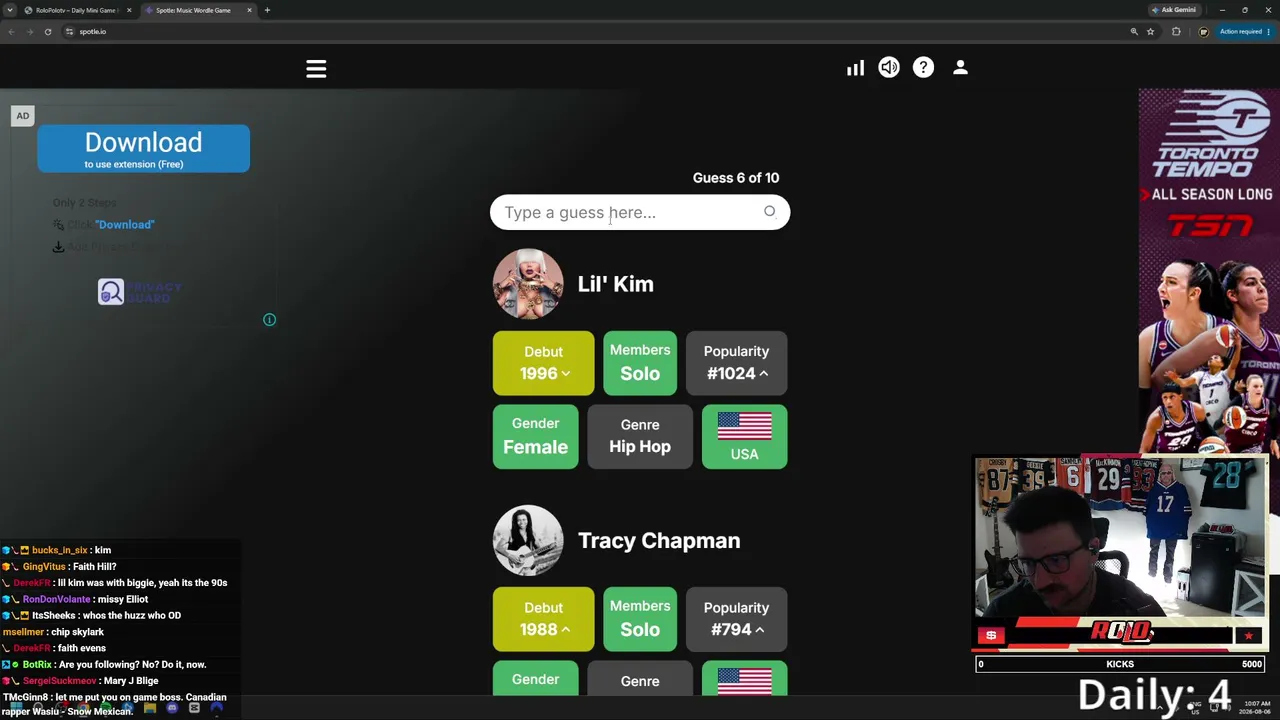Viewport: 1280px width, 720px height.
Task: Open the browser extensions puzzle icon
Action: point(1176,32)
